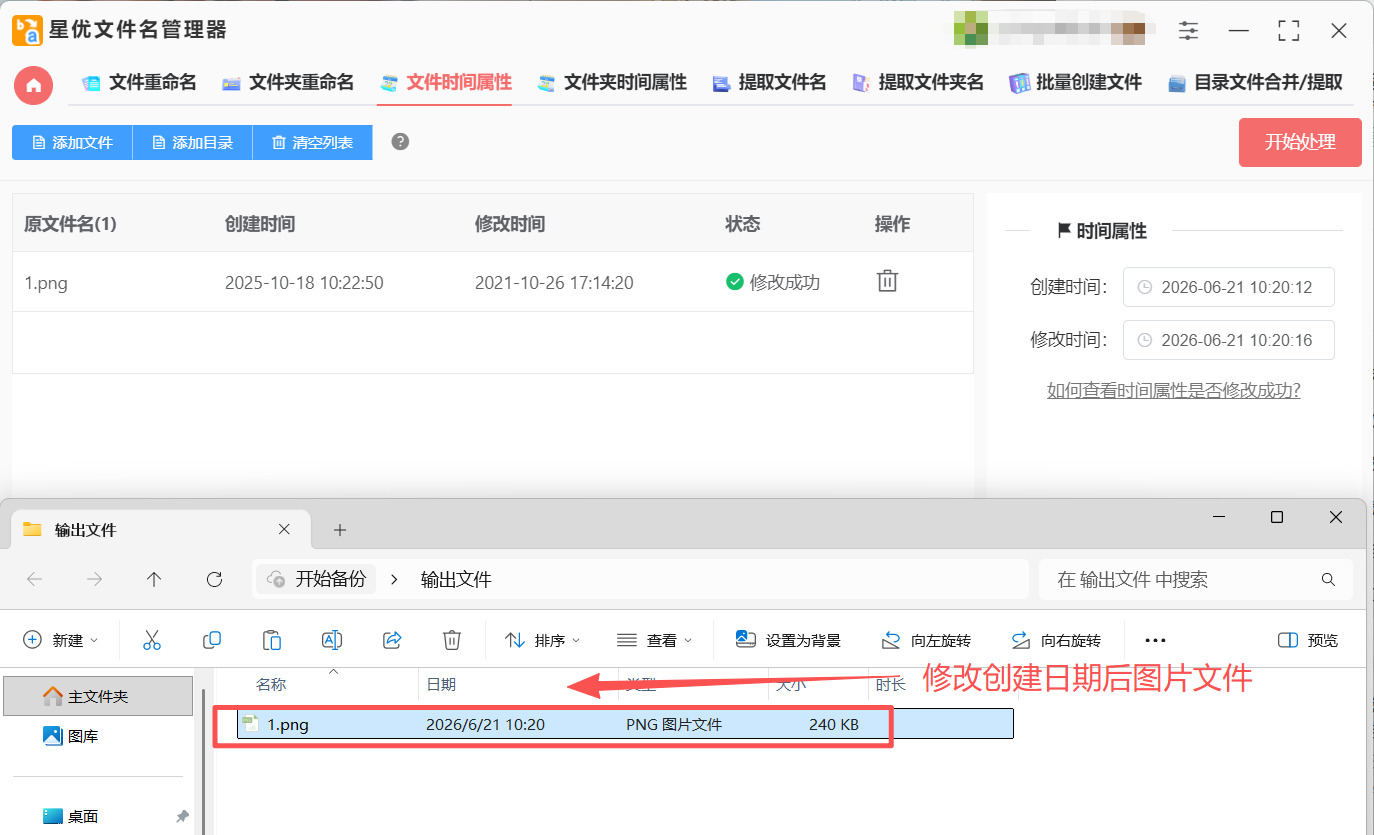Click the 添加目录 button

tap(192, 143)
